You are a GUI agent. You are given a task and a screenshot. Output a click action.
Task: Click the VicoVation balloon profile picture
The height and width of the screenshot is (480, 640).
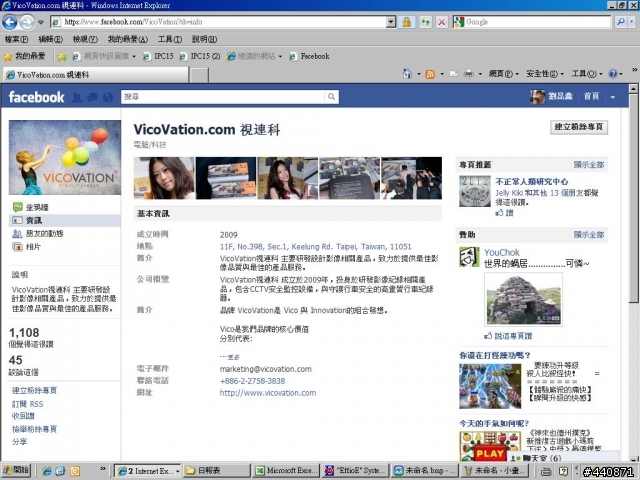click(65, 157)
